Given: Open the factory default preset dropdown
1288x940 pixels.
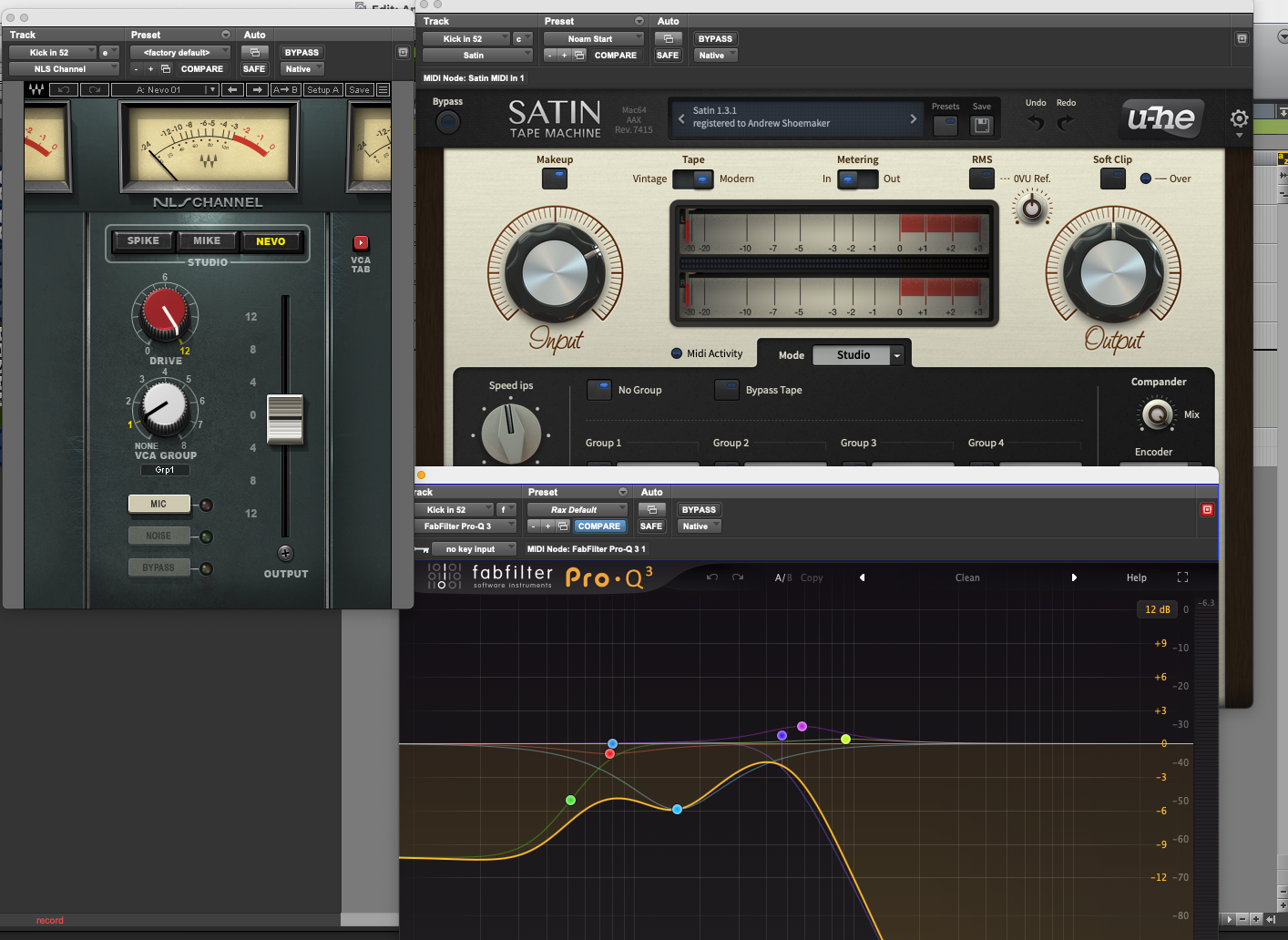Looking at the screenshot, I should (x=179, y=53).
